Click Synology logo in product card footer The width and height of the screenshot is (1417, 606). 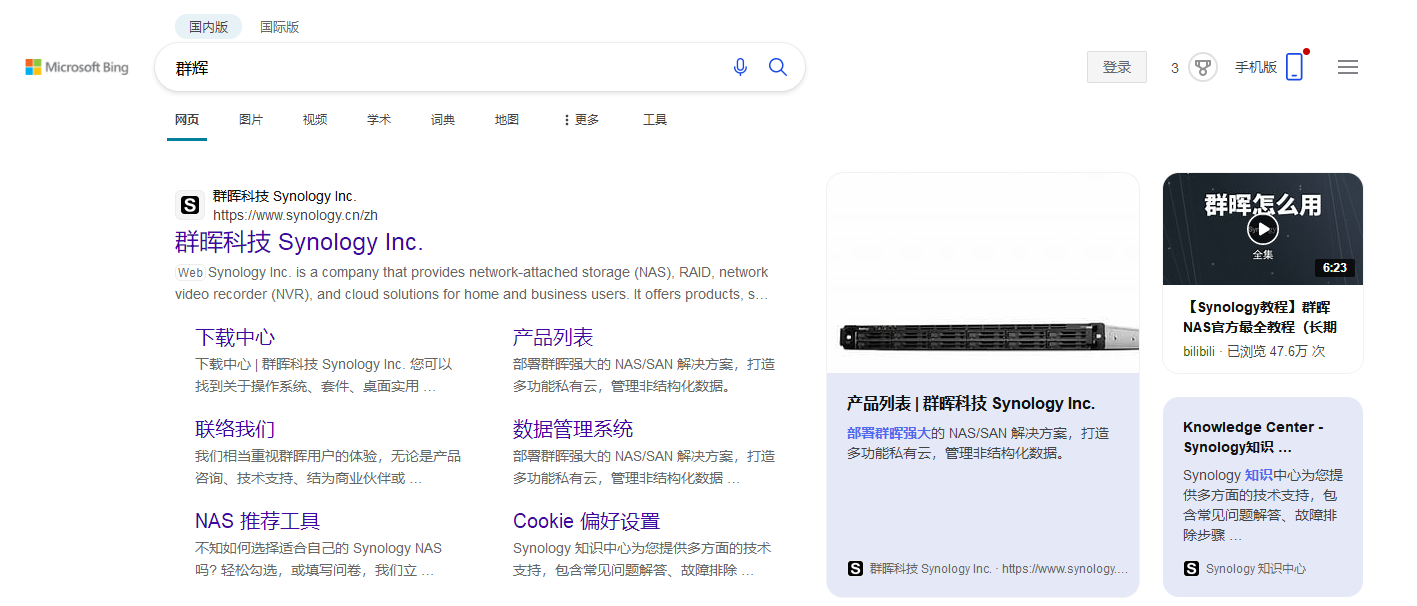855,568
